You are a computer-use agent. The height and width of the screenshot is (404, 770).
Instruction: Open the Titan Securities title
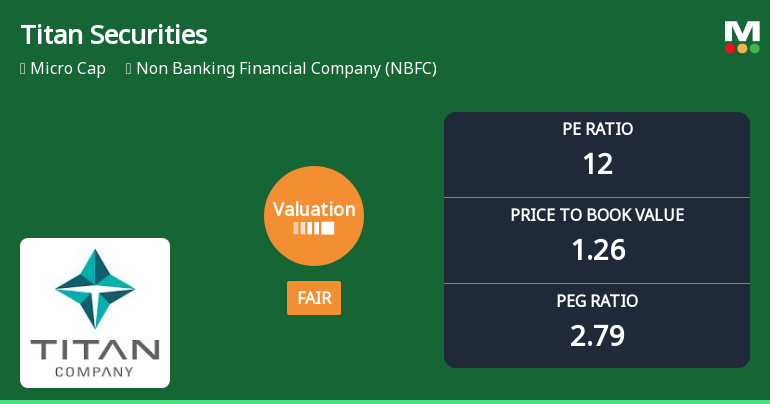[114, 35]
